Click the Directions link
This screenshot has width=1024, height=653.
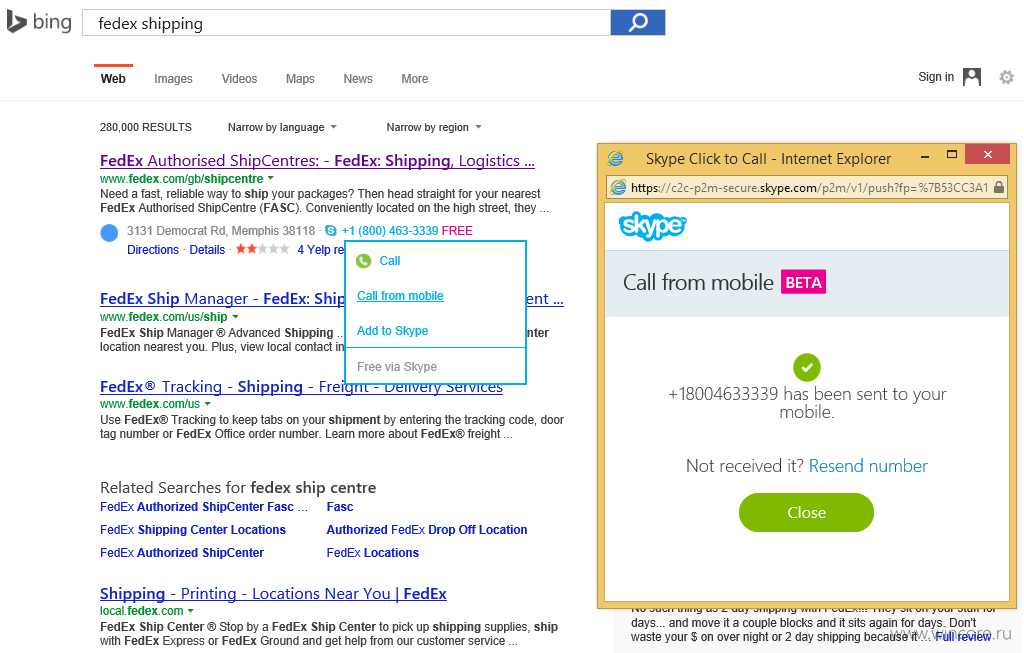tap(153, 249)
